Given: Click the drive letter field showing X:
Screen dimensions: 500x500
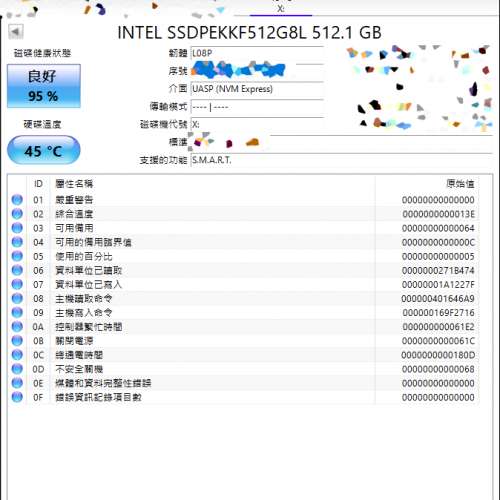Looking at the screenshot, I should 257,125.
